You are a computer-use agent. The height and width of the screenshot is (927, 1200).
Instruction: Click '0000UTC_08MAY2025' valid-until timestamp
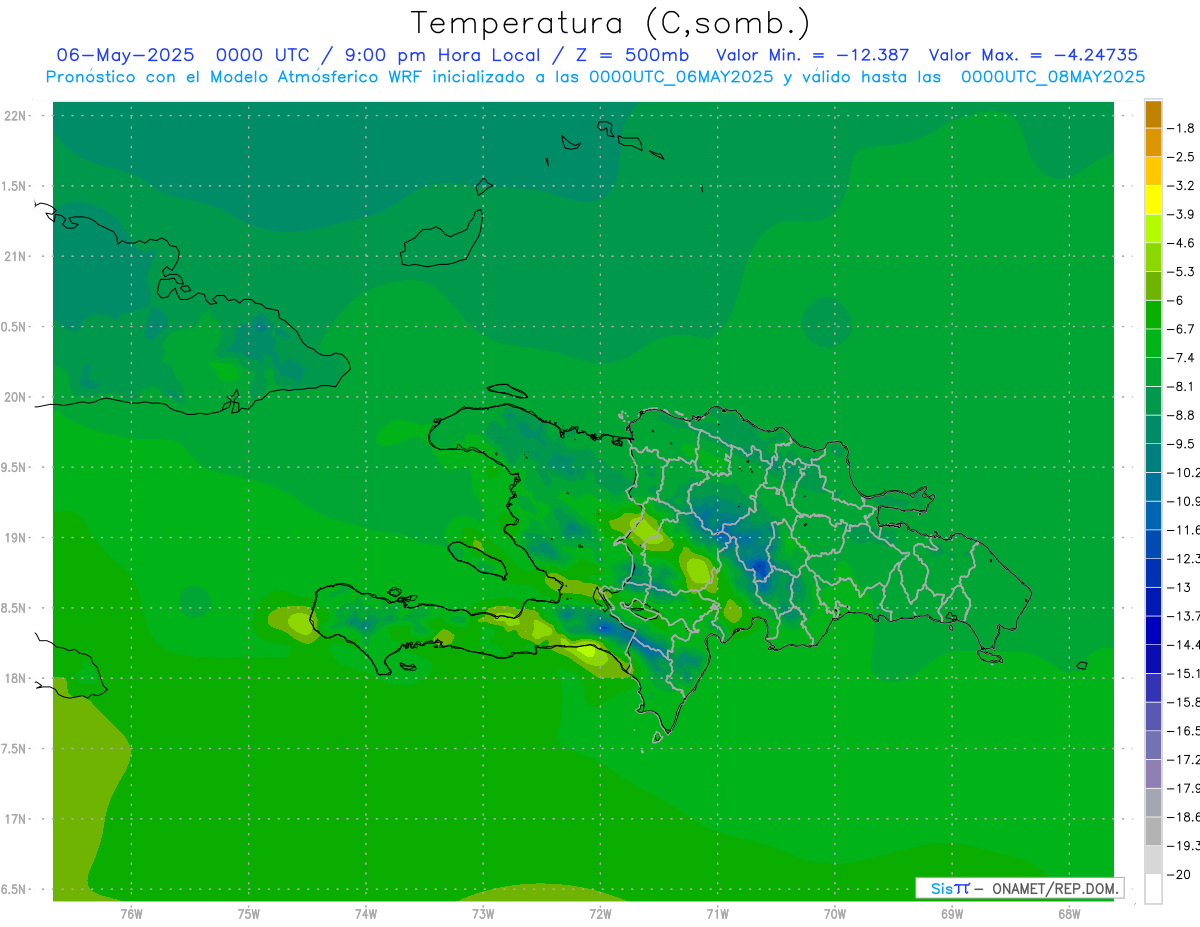click(x=1053, y=77)
